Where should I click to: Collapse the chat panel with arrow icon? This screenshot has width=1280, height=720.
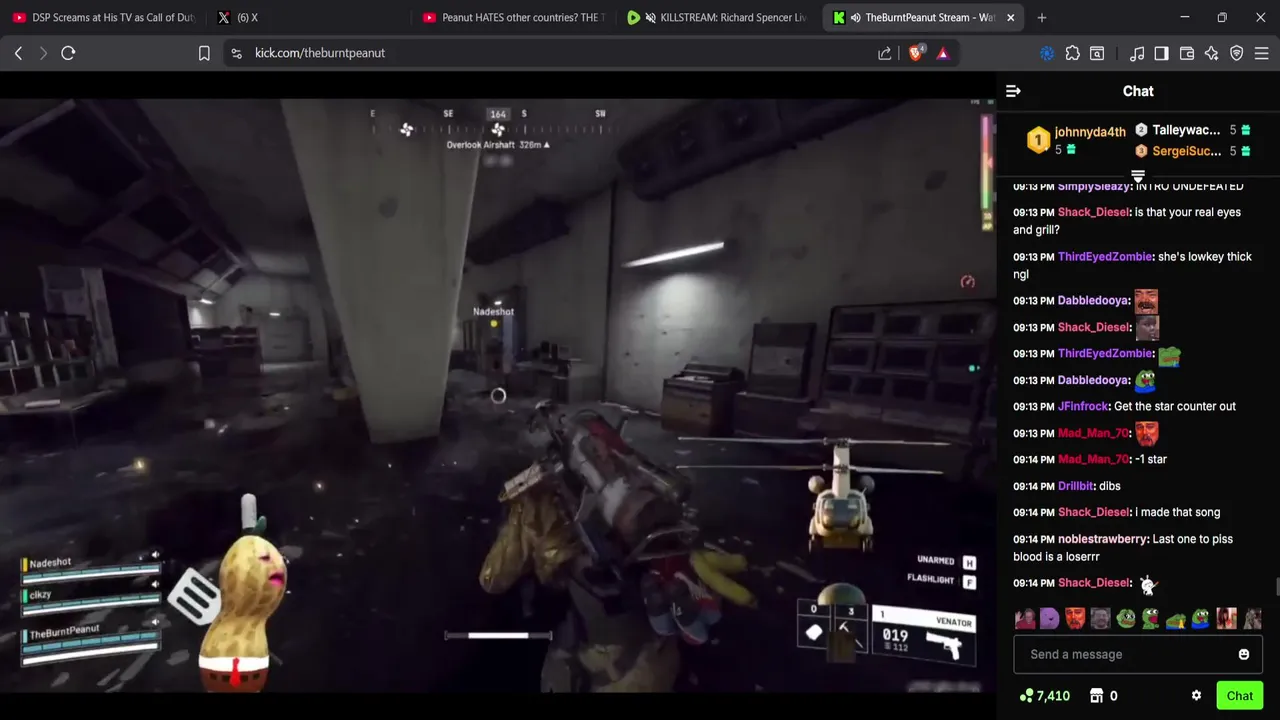[1013, 91]
